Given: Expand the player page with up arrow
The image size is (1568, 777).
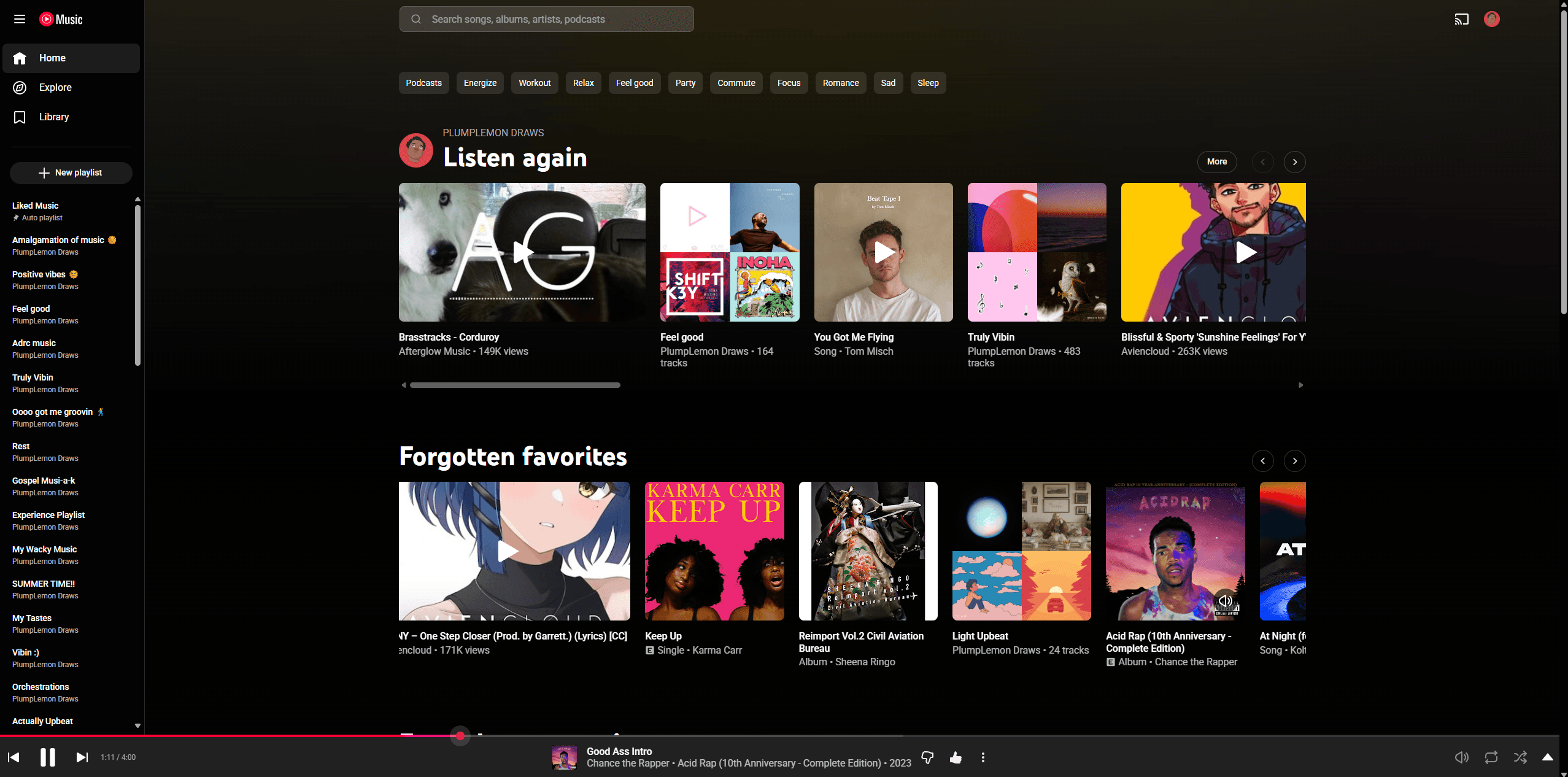Looking at the screenshot, I should click(1548, 757).
